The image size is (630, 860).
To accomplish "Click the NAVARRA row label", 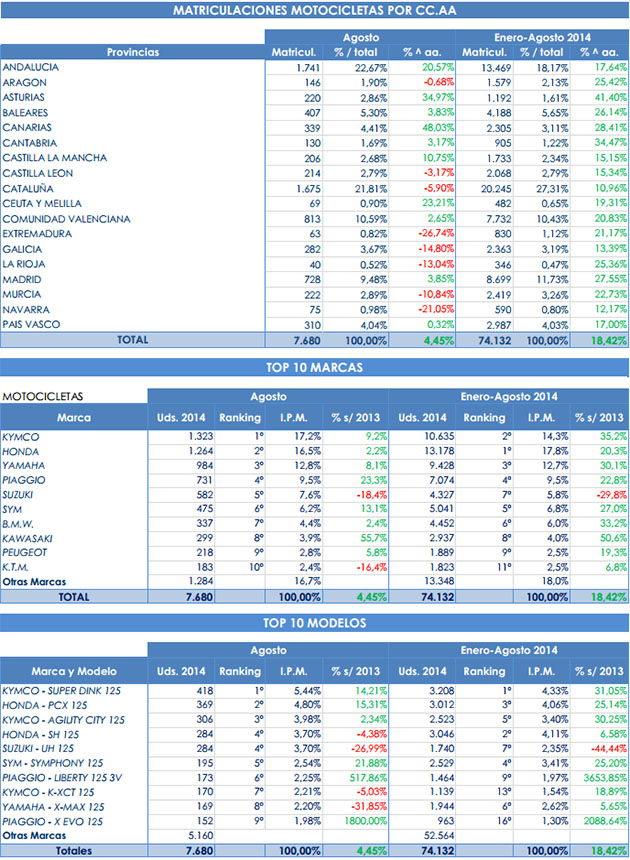I will (26, 309).
